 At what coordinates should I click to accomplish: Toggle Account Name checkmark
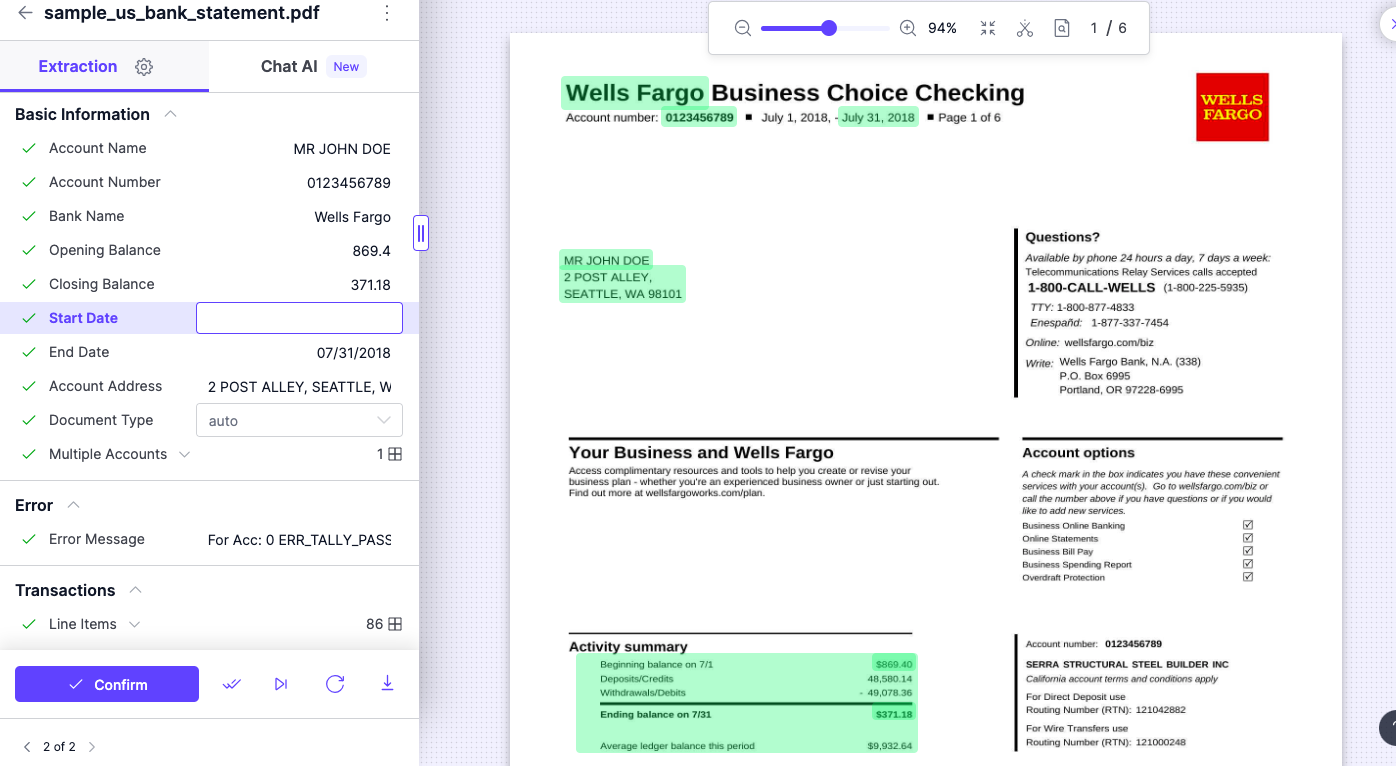coord(29,148)
